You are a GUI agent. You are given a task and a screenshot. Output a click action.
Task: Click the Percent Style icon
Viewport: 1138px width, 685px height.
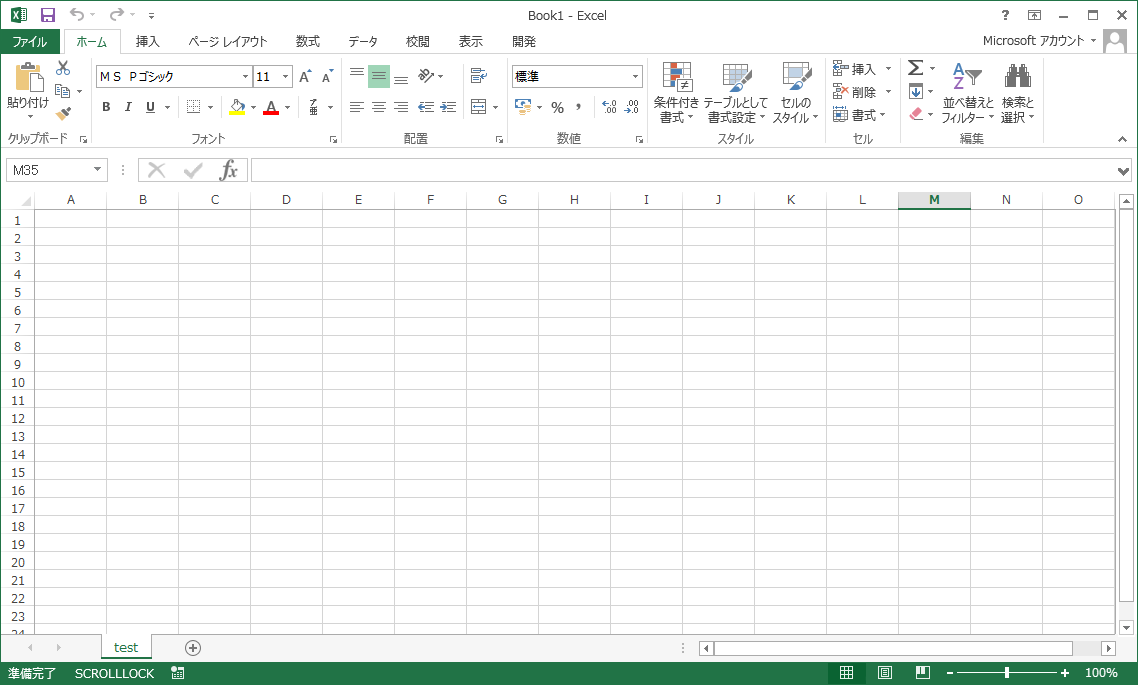(557, 107)
